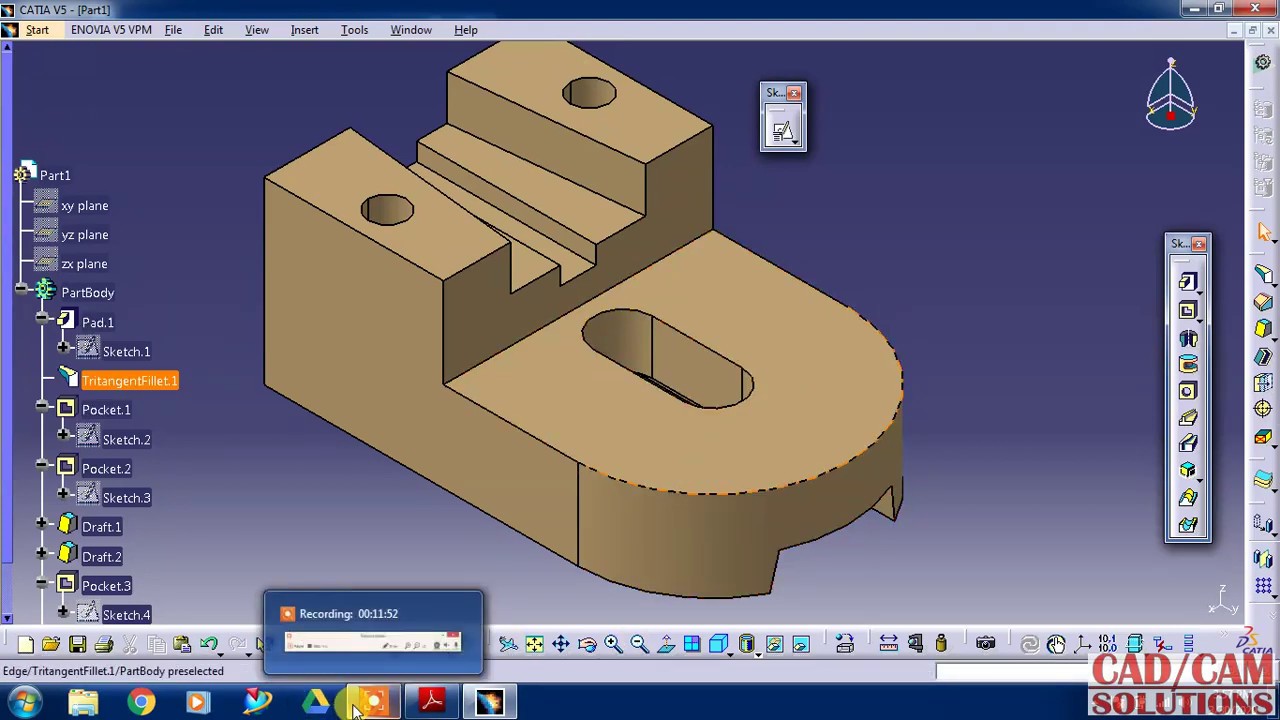
Task: Click the Print icon
Action: coord(103,645)
